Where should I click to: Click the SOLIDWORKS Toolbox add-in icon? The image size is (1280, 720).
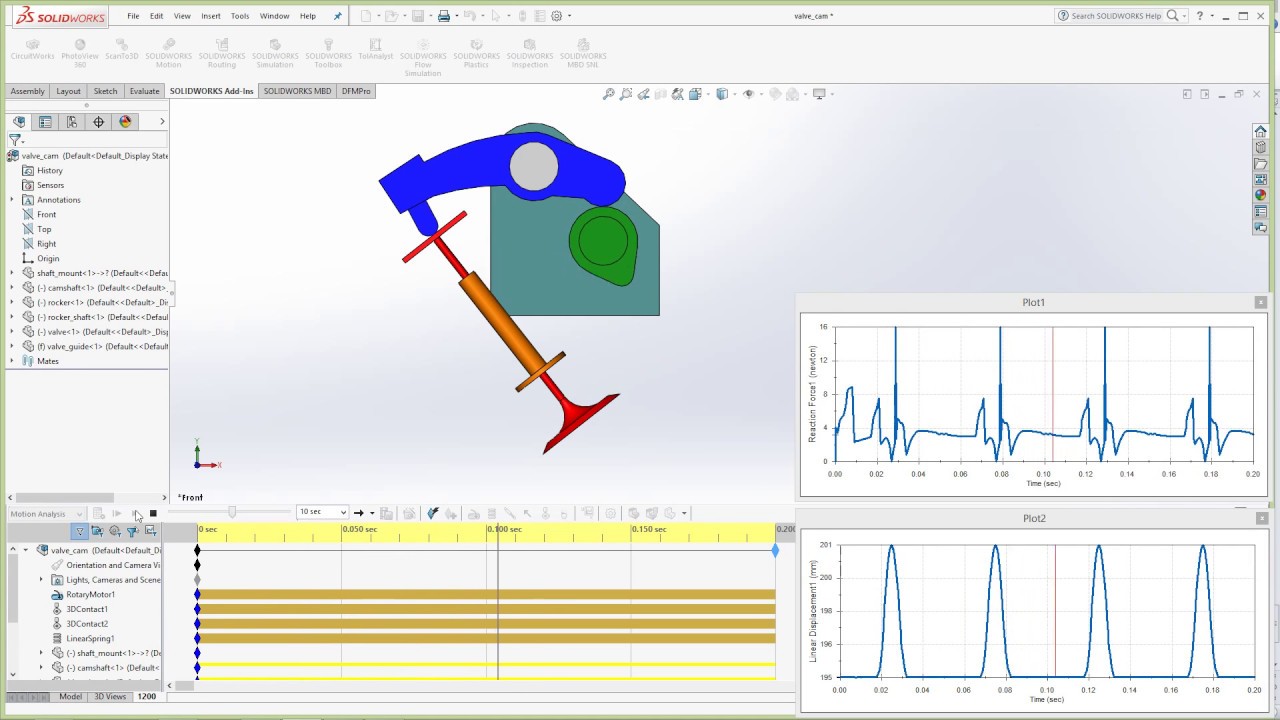(328, 54)
